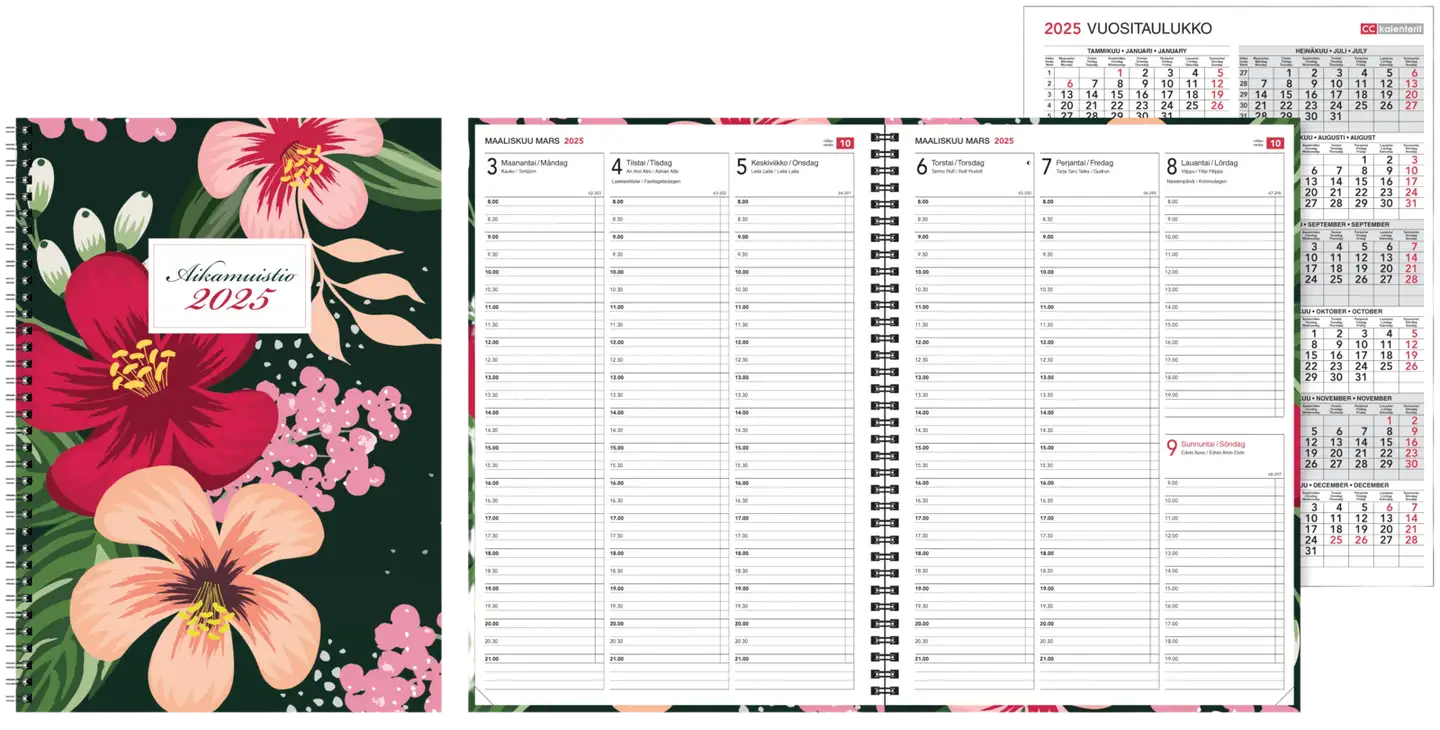Click the 20.00 line in Friday column
Image resolution: width=1440 pixels, height=730 pixels.
(x=1099, y=624)
